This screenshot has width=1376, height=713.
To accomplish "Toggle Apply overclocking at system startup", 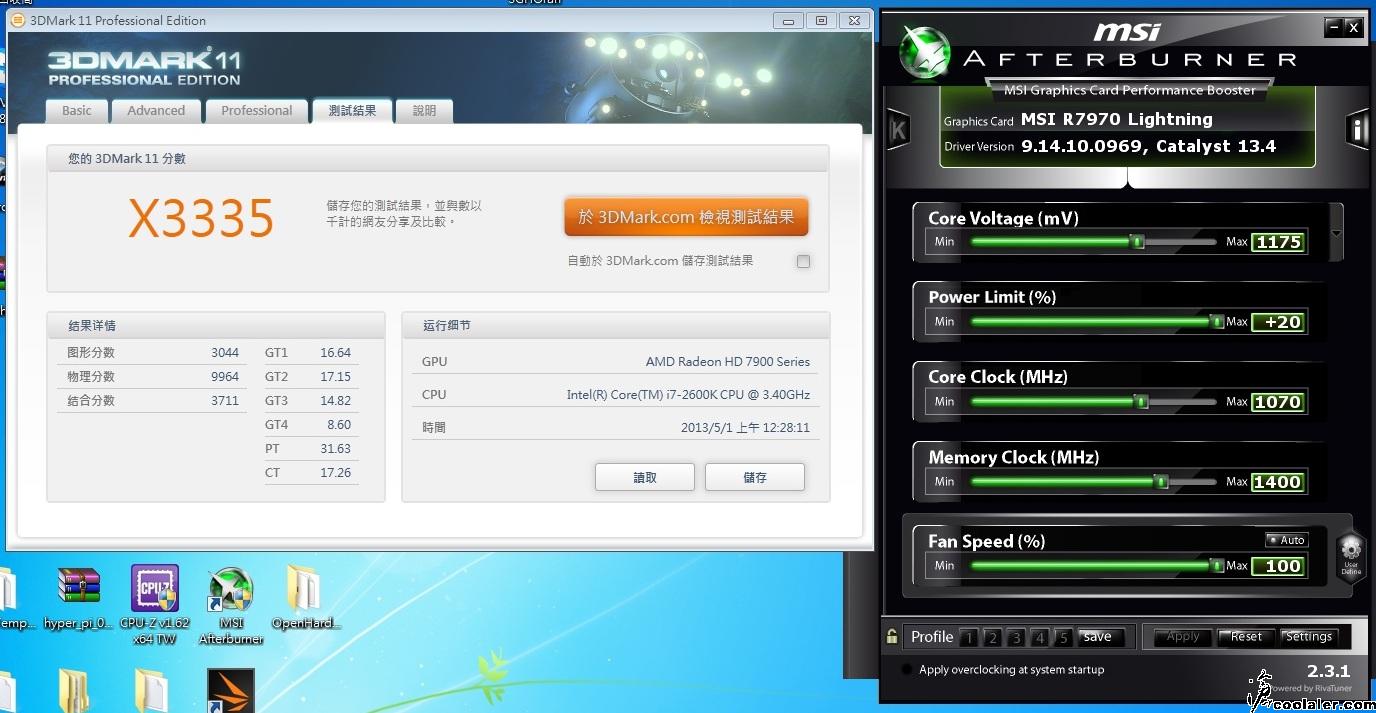I will [907, 670].
